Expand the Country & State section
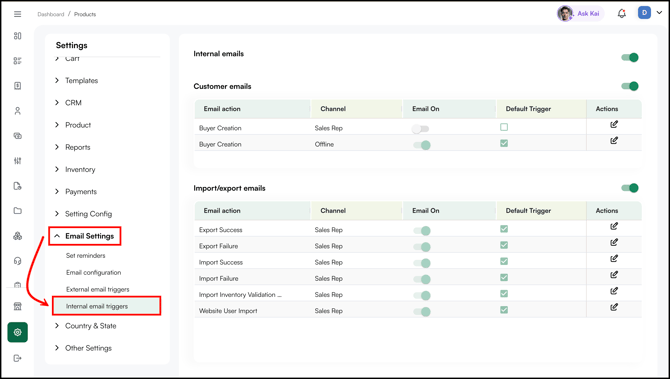 pos(85,326)
